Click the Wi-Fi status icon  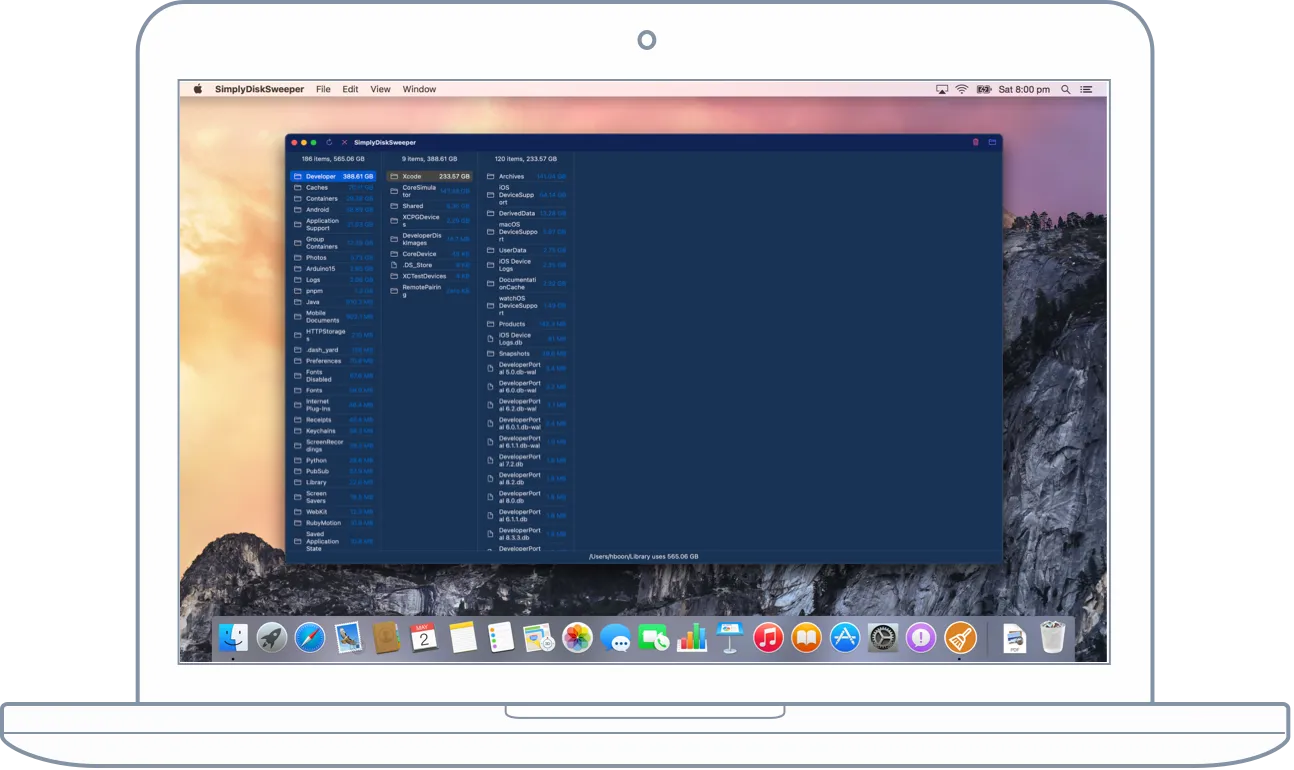[x=961, y=89]
